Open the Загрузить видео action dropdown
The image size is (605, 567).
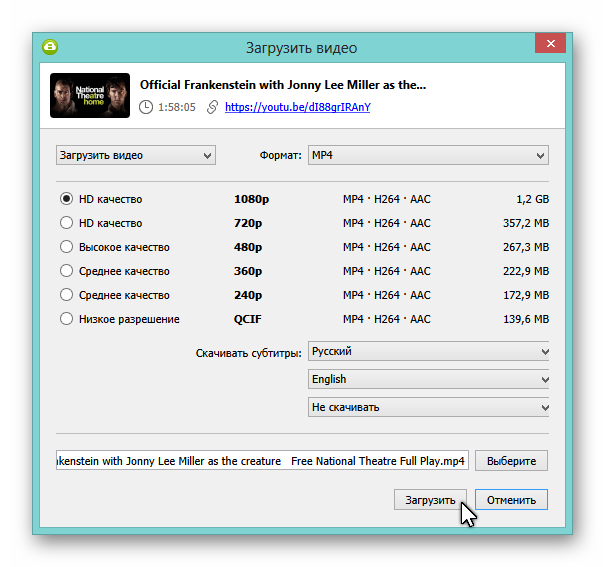[136, 155]
